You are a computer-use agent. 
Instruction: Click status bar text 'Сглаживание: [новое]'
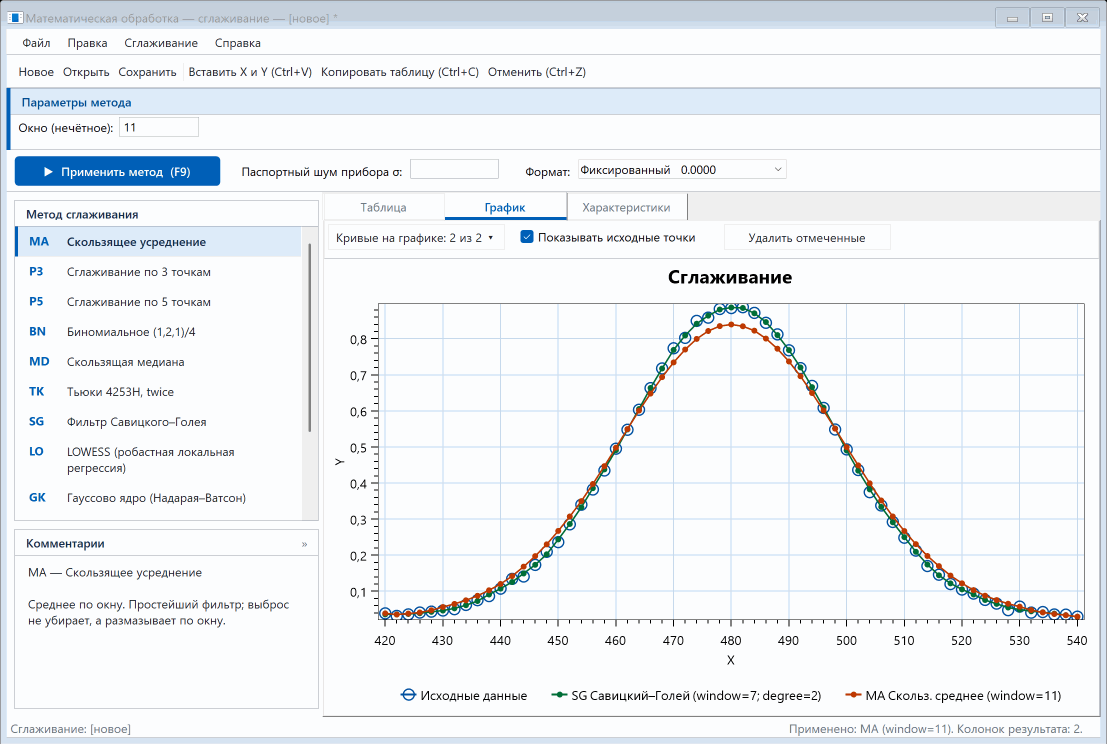tap(71, 729)
